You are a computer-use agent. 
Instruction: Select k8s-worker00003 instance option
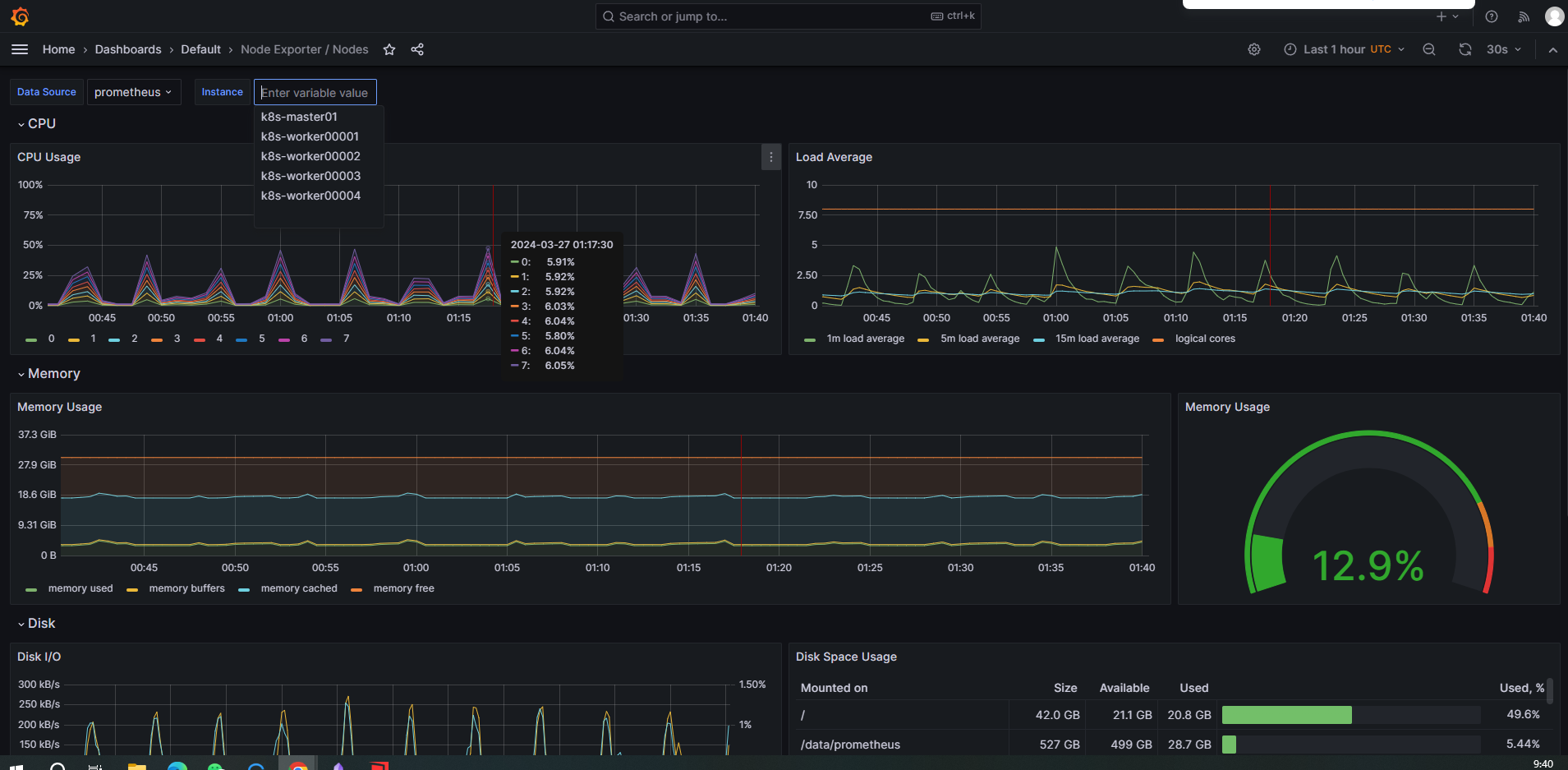319,176
